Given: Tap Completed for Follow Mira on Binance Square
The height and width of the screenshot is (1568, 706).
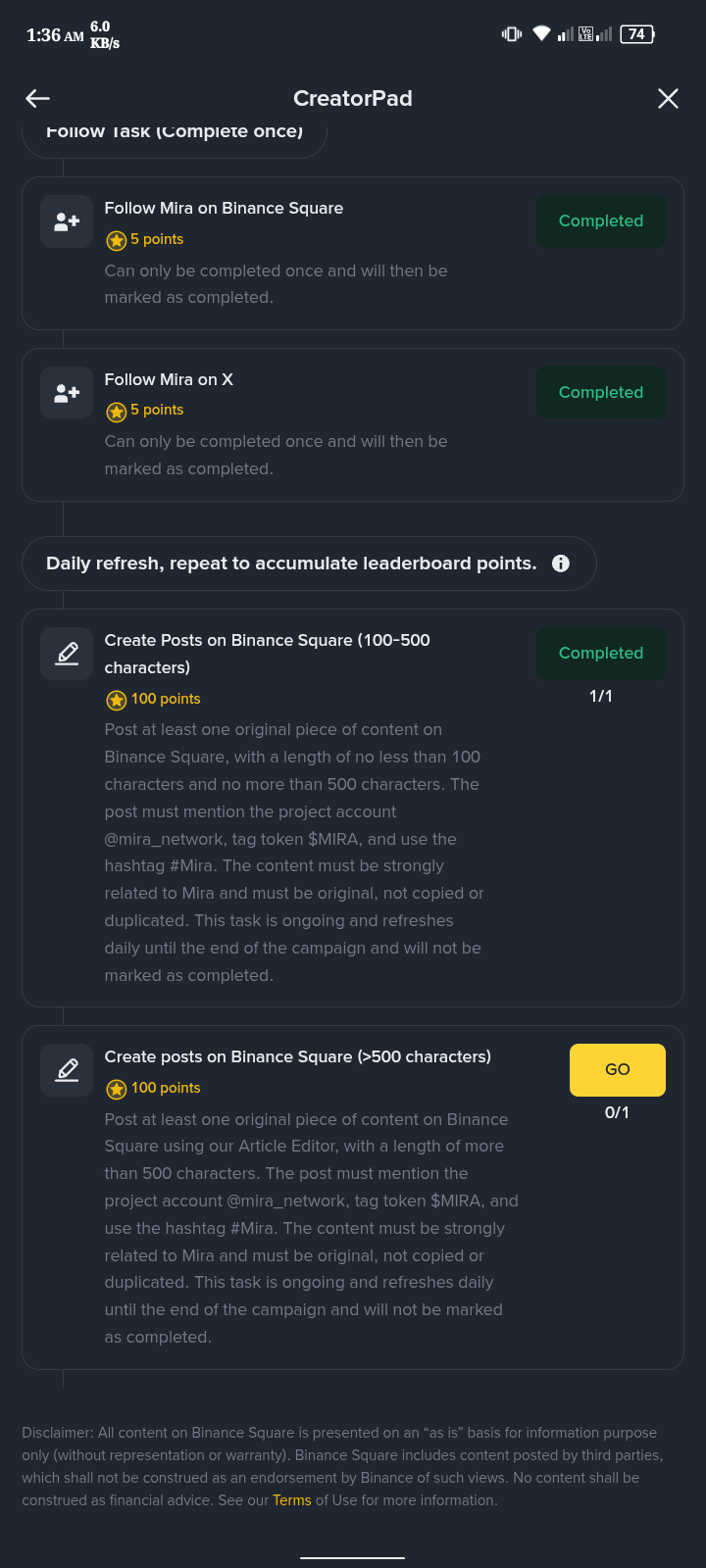Looking at the screenshot, I should 601,221.
